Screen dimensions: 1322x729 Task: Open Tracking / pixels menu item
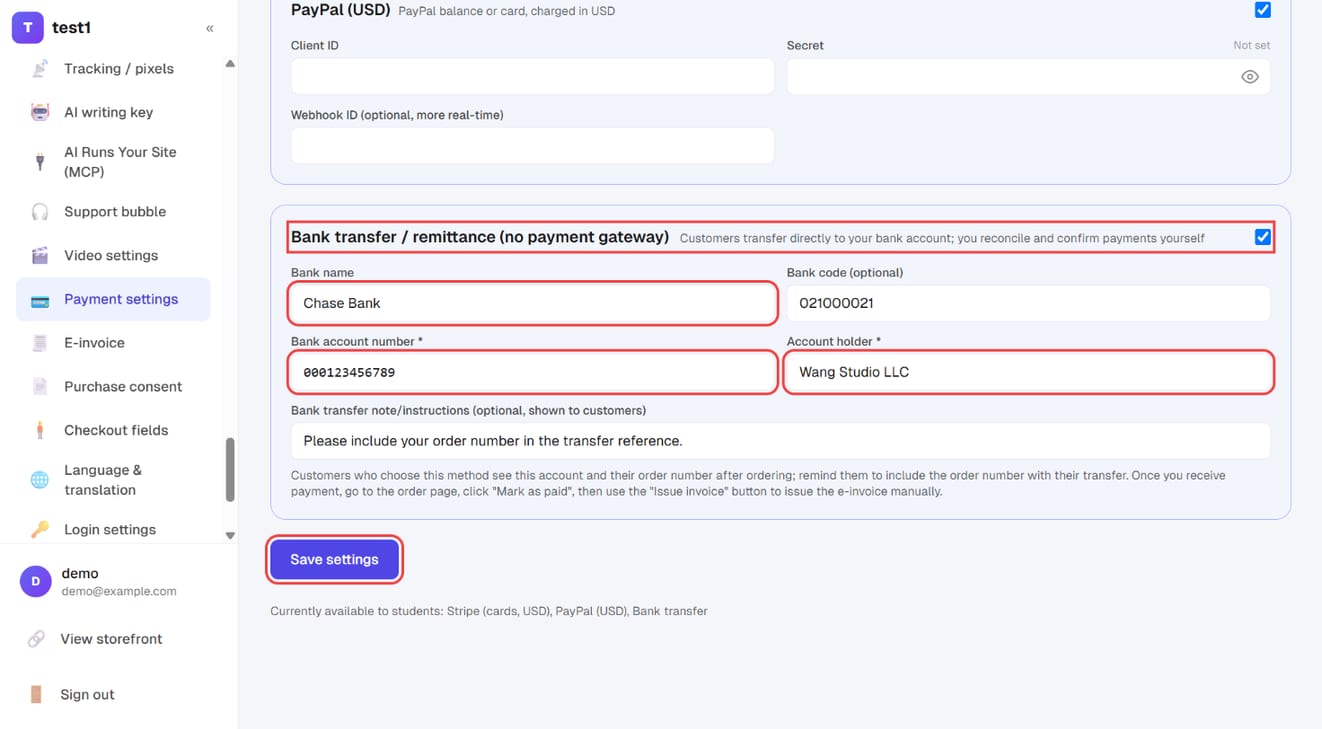pos(113,69)
